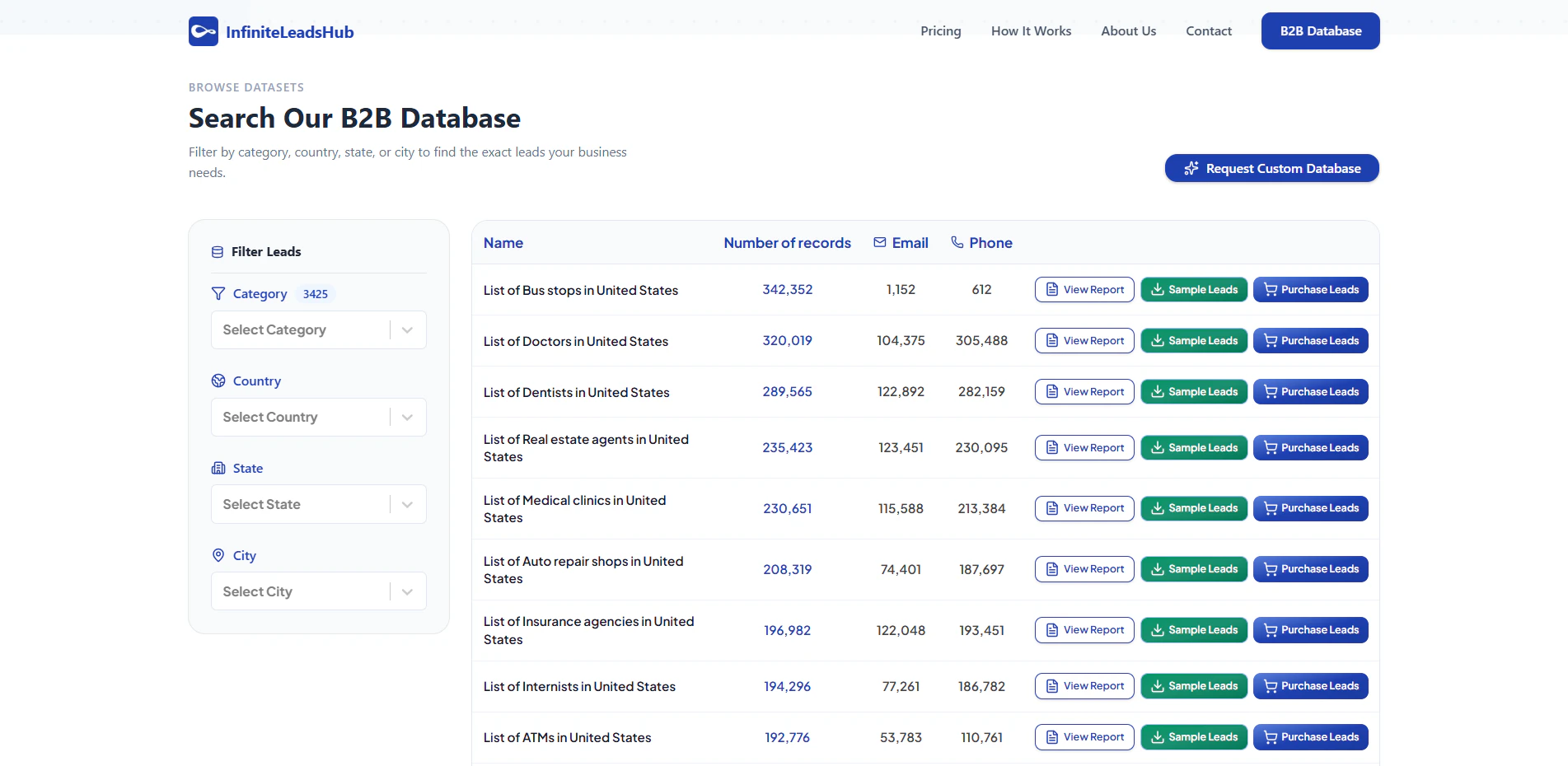View Report for Bus stops list
1568x766 pixels.
(x=1084, y=290)
